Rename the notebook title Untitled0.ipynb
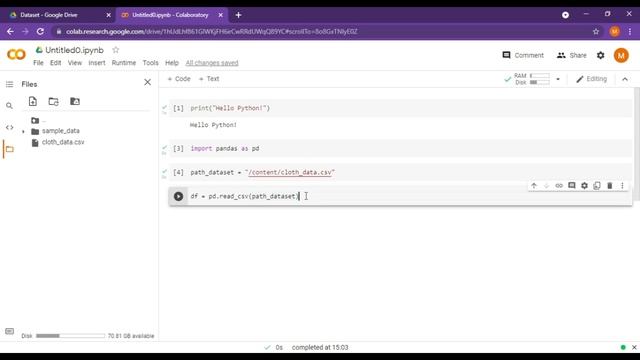This screenshot has height=360, width=640. 74,50
